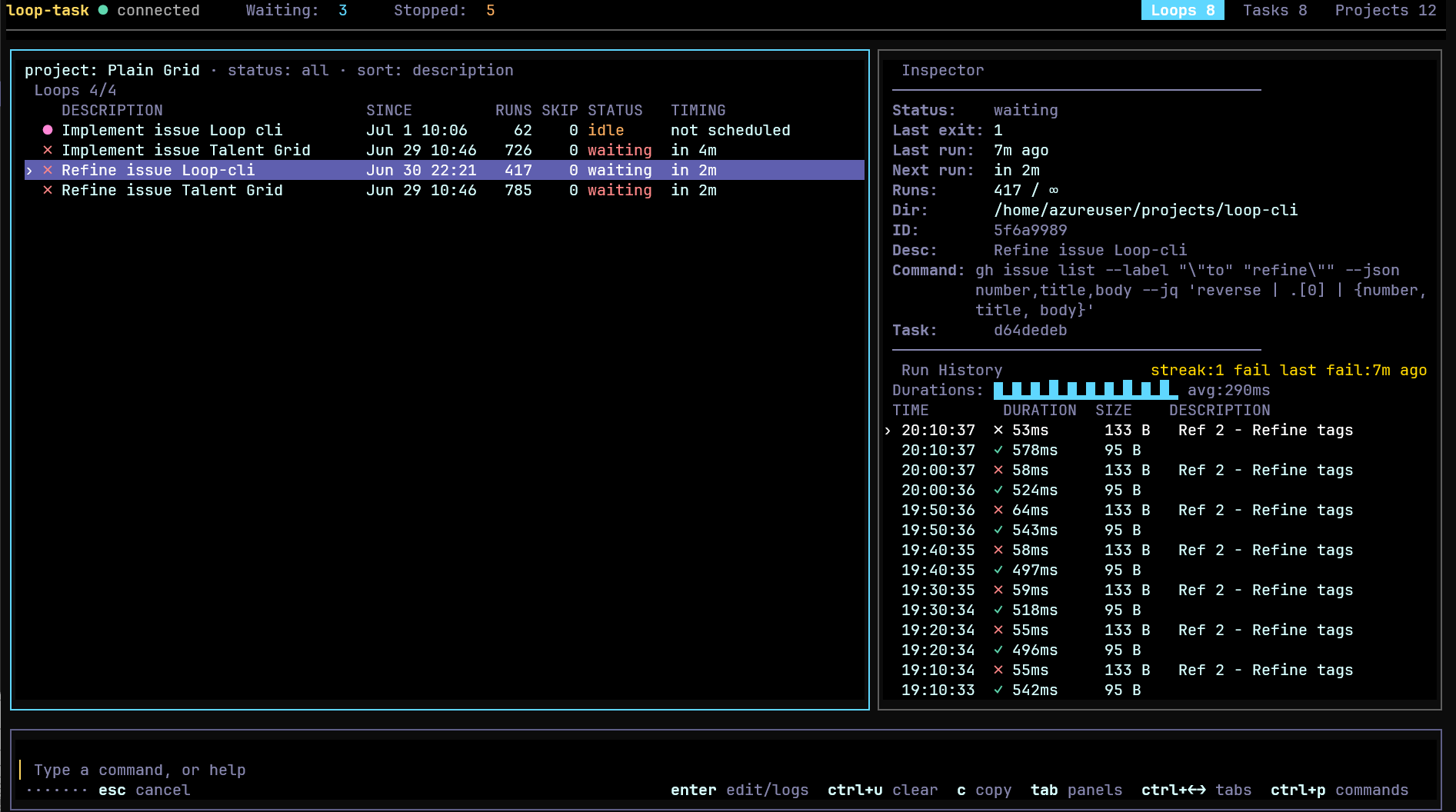Viewport: 1456px width, 812px height.
Task: Click the 'project: Plain Grid' filter label
Action: (112, 70)
